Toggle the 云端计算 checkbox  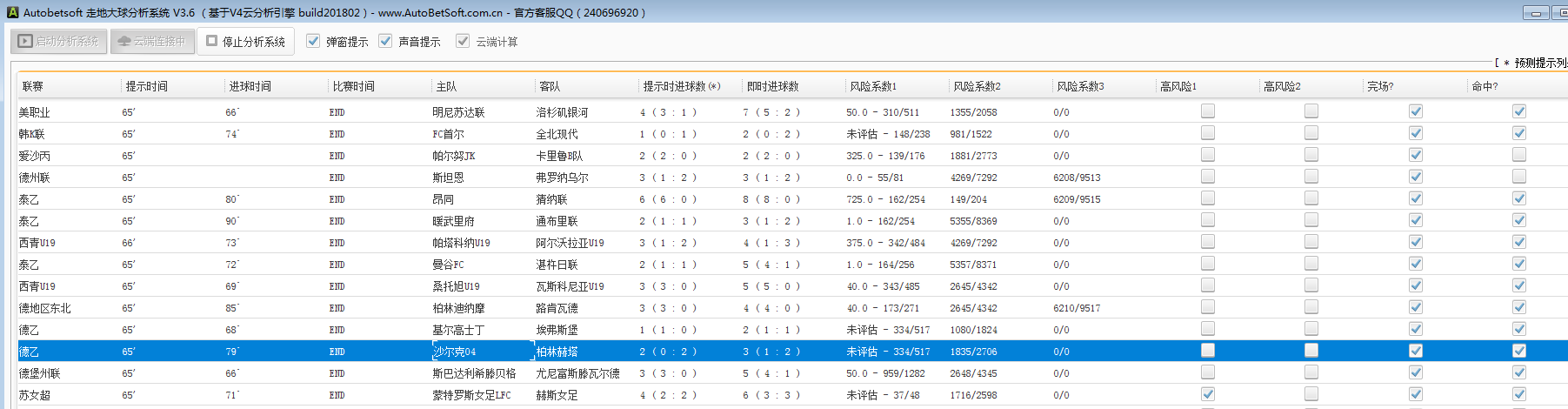[x=463, y=41]
